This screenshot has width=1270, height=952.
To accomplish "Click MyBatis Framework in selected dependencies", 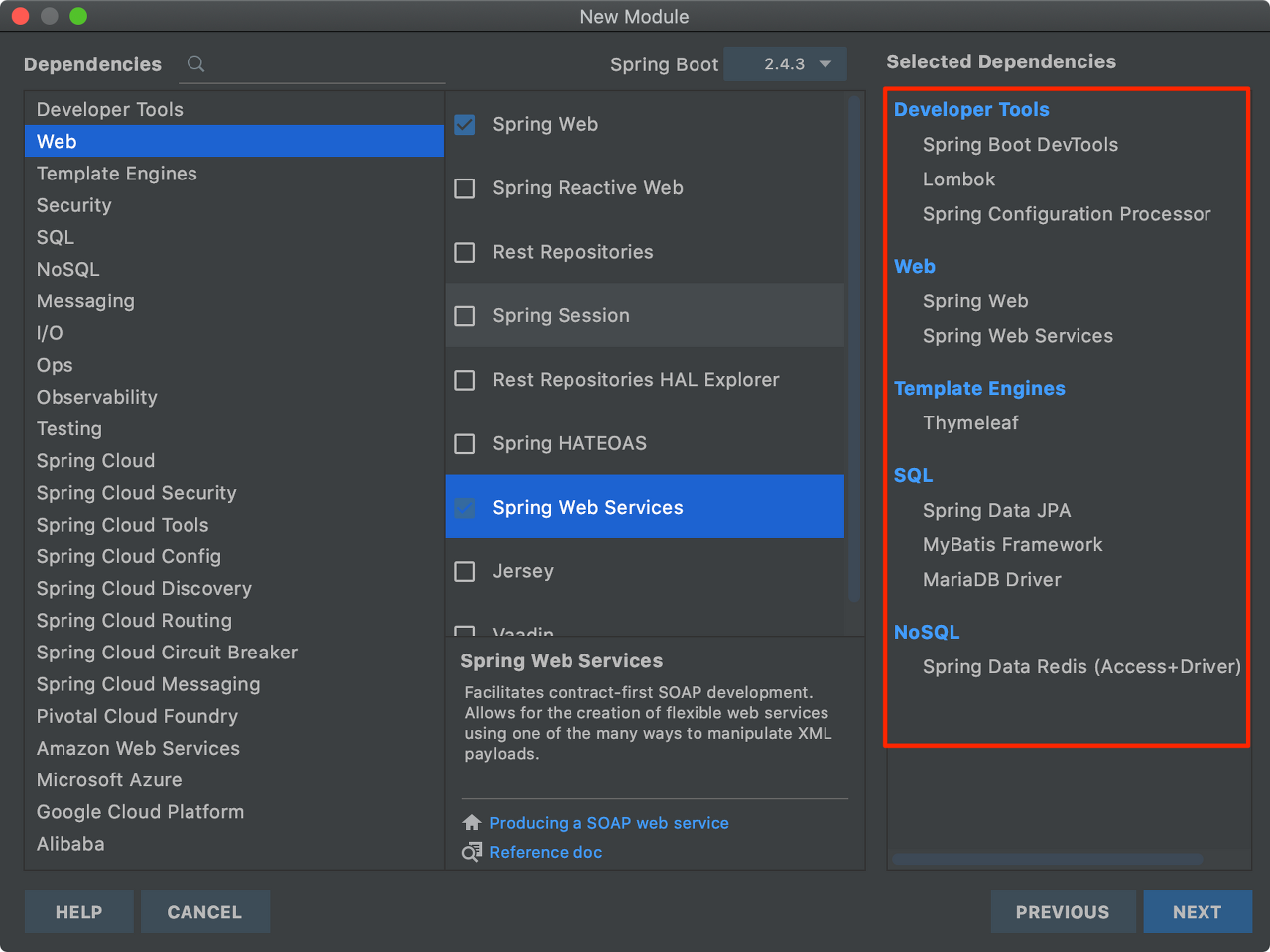I will coord(1012,545).
